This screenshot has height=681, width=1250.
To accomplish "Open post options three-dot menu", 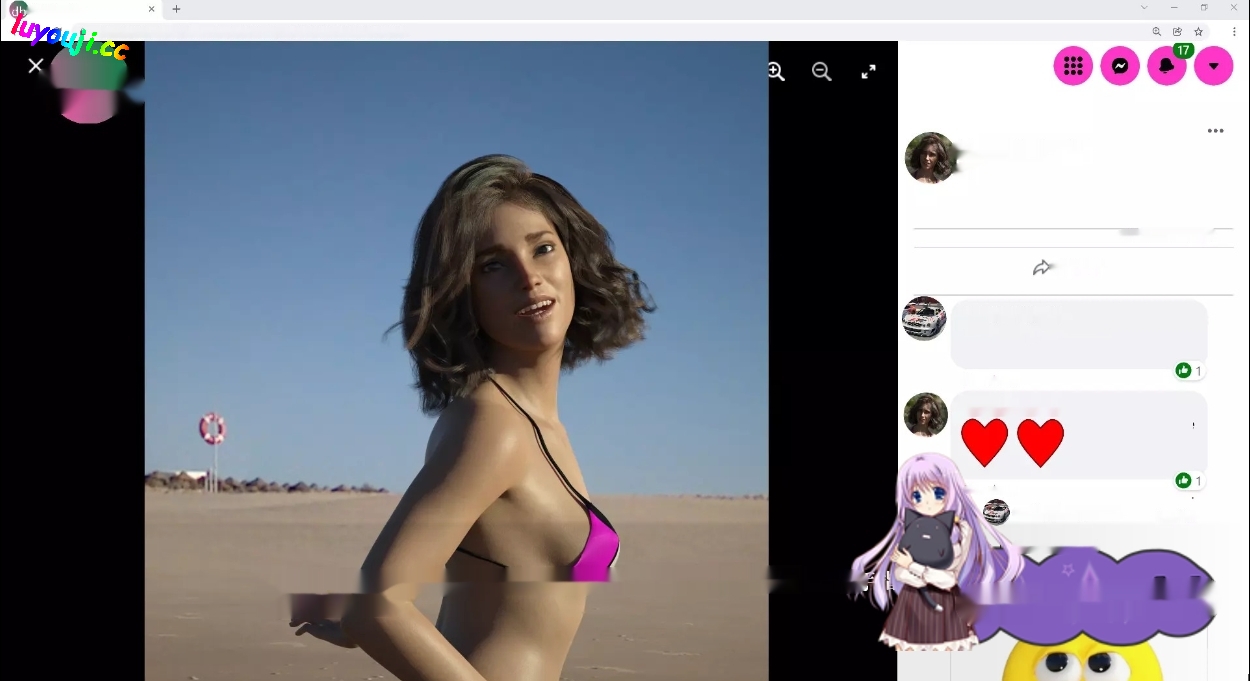I will tap(1215, 131).
